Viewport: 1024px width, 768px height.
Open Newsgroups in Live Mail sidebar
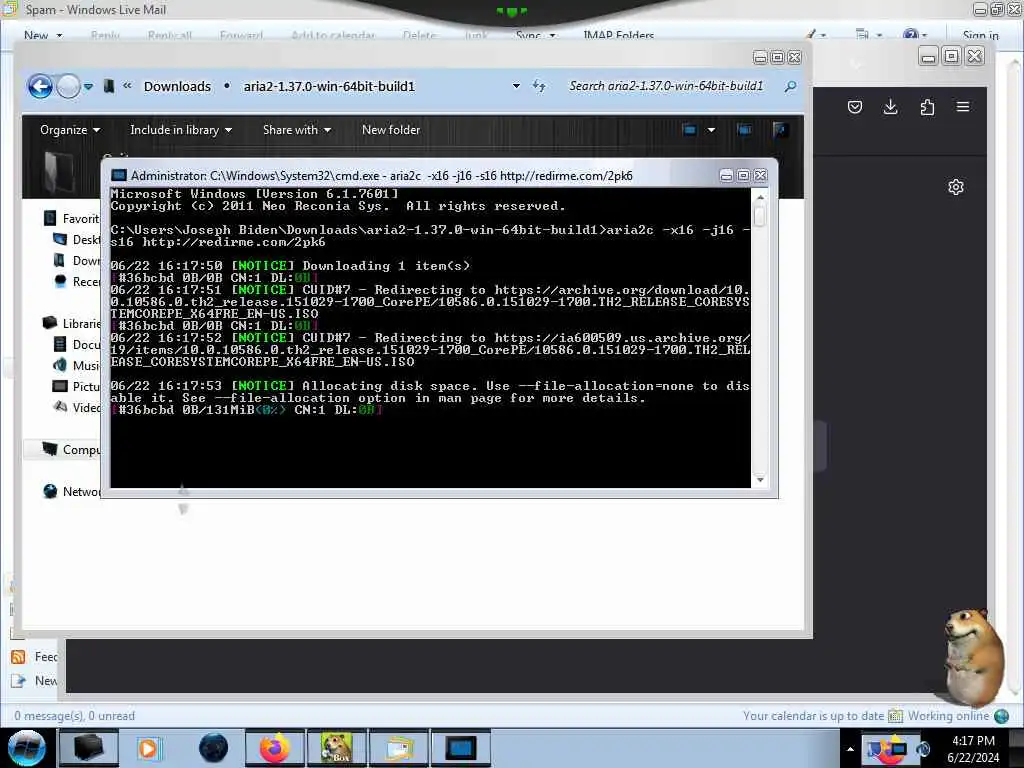coord(35,680)
